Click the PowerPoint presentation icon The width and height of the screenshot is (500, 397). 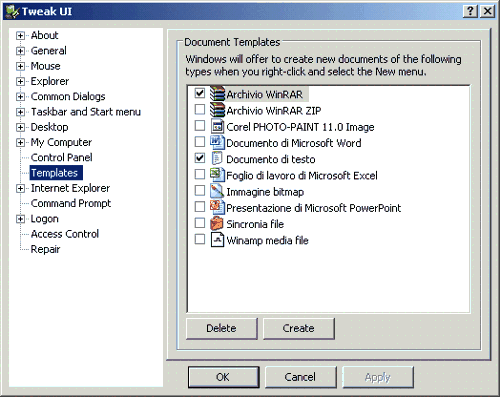(217, 207)
